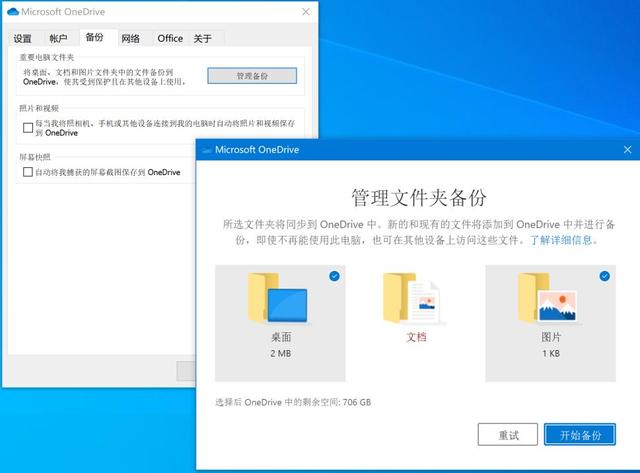
Task: Click the 1 KB size text under 图片
Action: coord(551,353)
